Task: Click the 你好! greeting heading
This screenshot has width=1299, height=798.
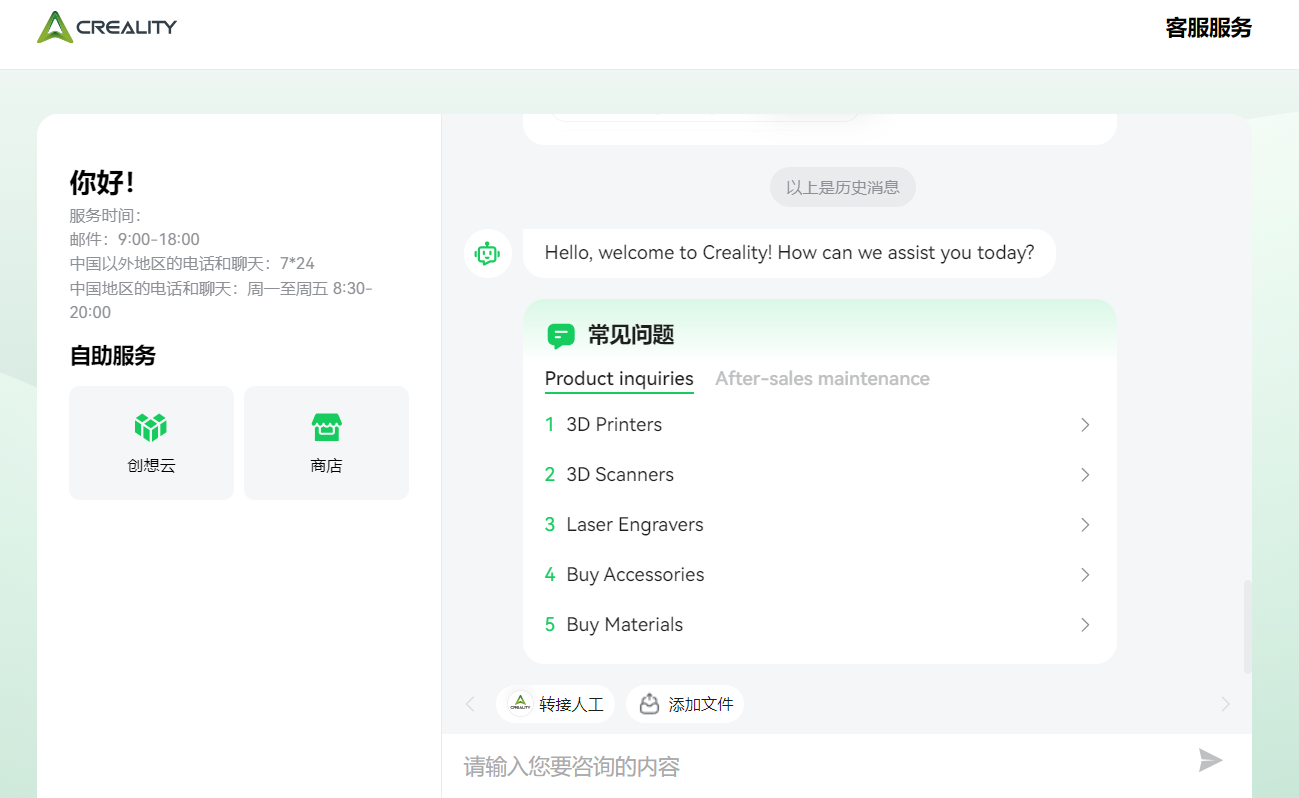Action: 101,183
